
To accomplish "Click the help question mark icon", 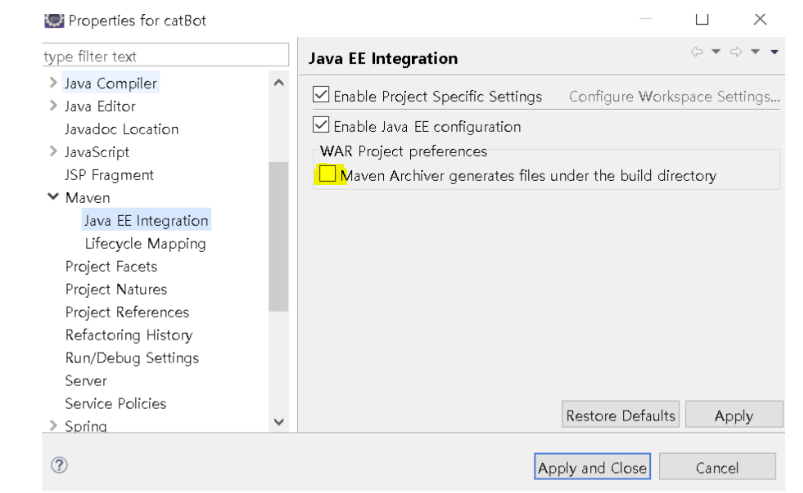I will pos(59,467).
